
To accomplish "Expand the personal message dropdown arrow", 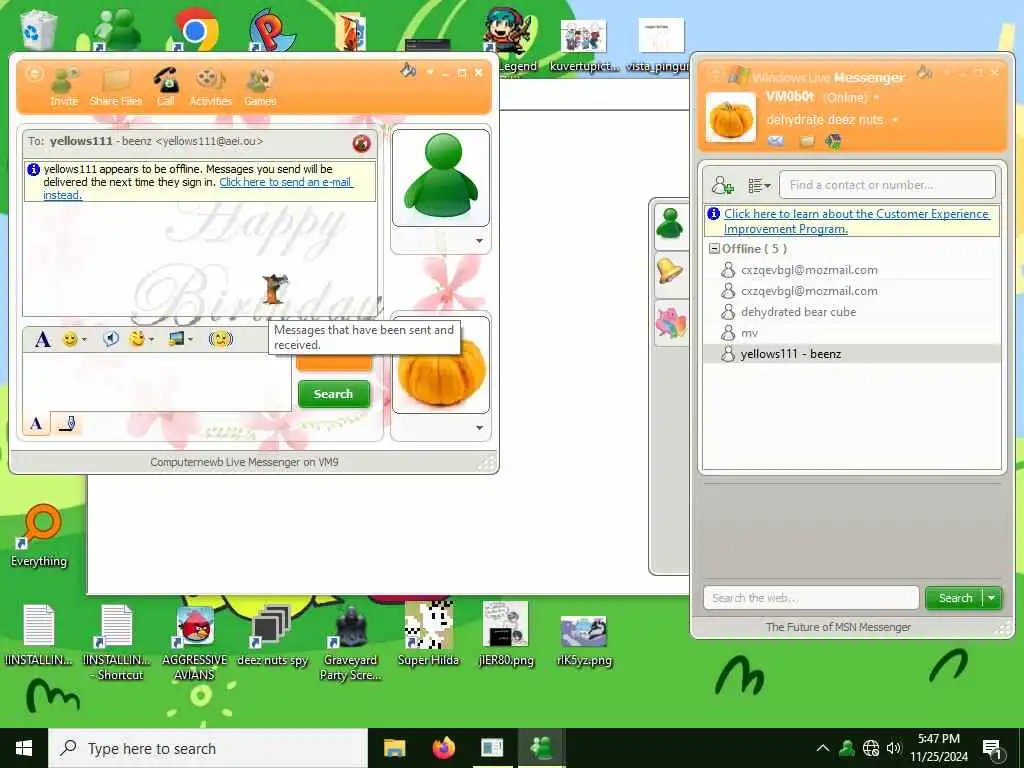I will (895, 120).
